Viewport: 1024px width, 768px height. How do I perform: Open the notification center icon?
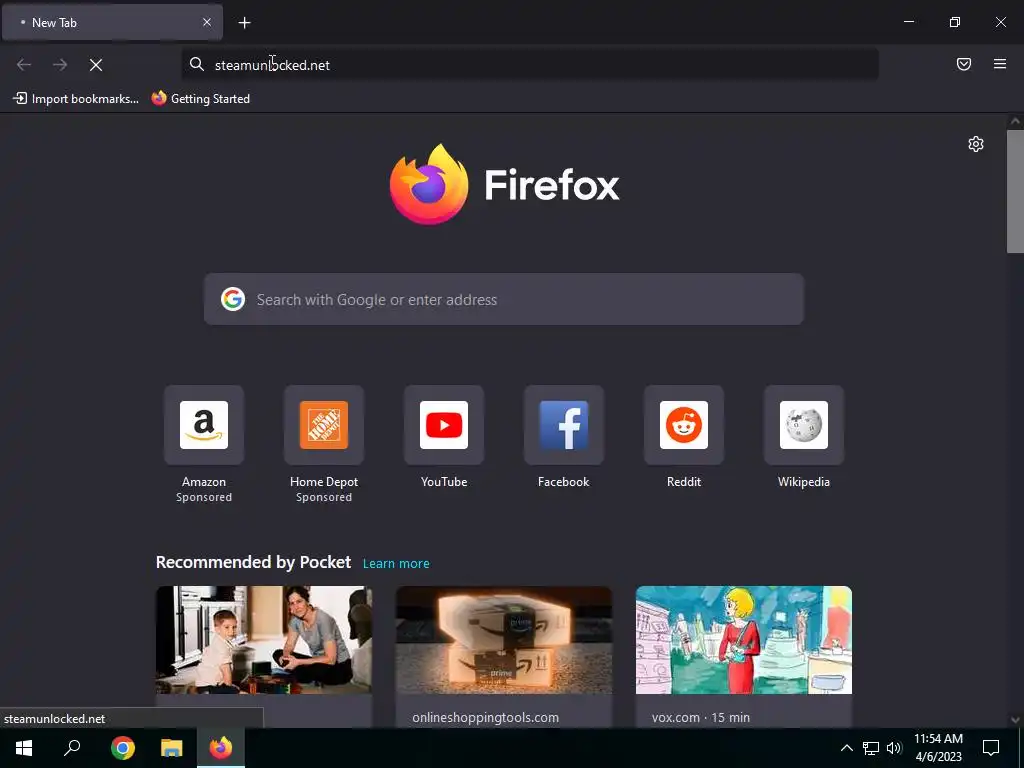click(x=991, y=748)
